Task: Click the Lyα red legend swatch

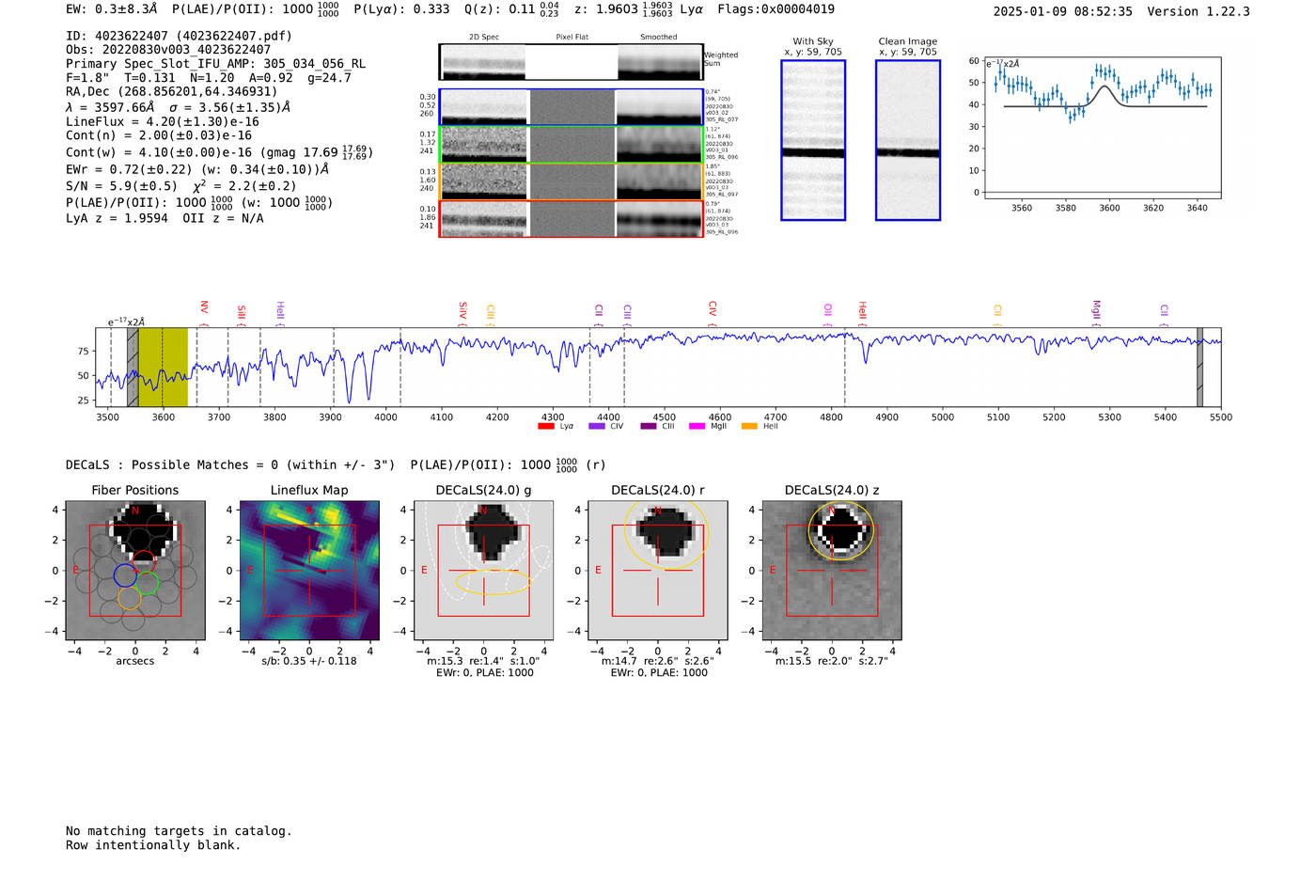Action: [545, 426]
